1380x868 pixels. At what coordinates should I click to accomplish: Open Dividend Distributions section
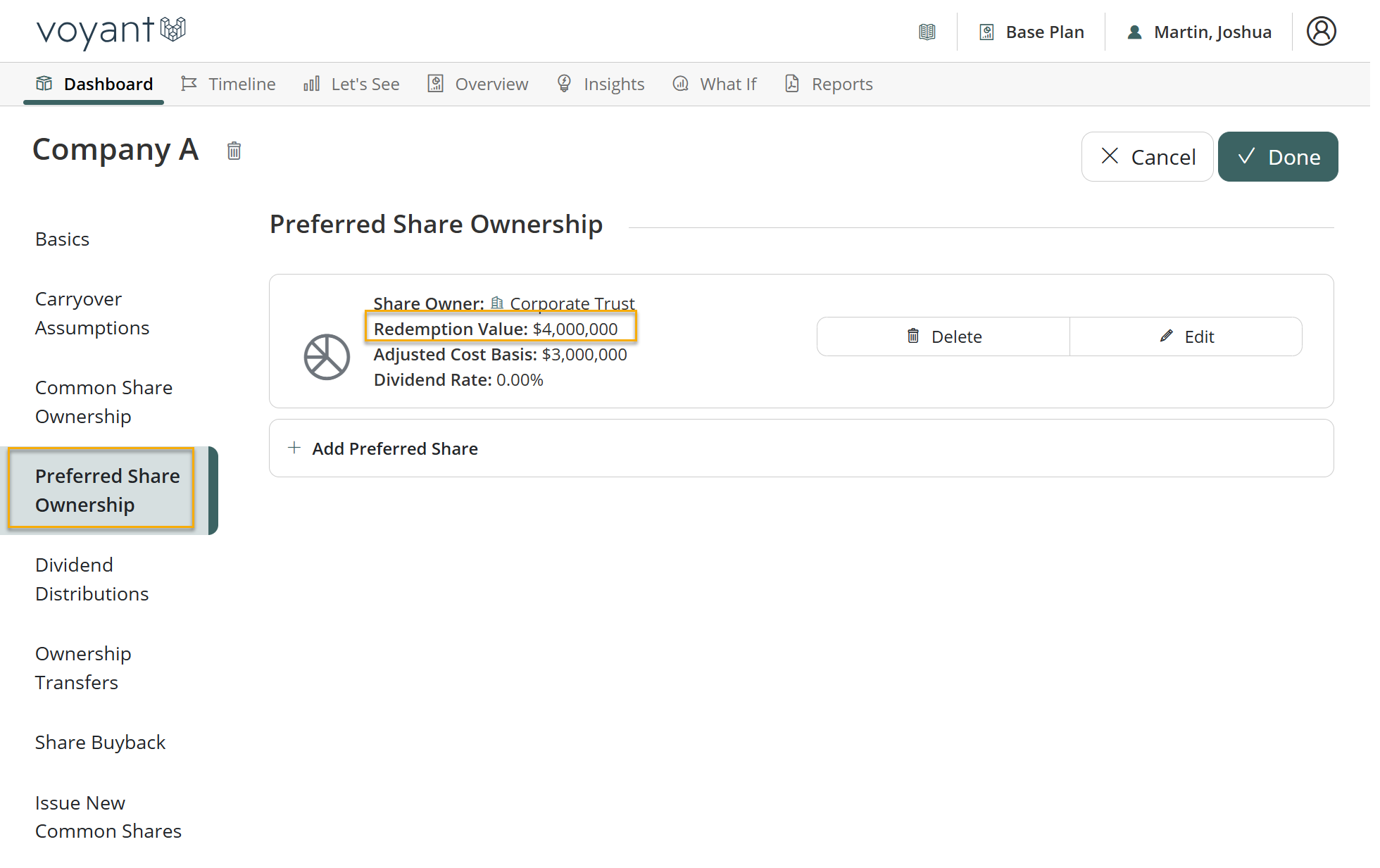coord(92,579)
